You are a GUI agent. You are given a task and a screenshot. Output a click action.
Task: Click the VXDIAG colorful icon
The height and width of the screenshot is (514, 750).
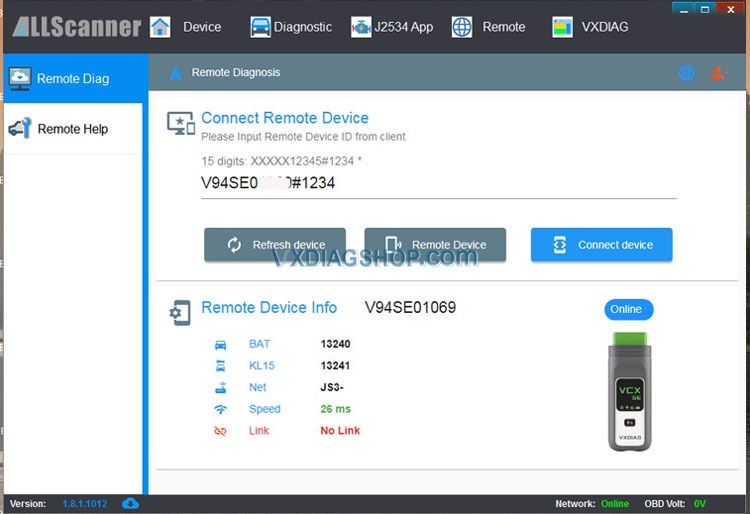pos(562,27)
